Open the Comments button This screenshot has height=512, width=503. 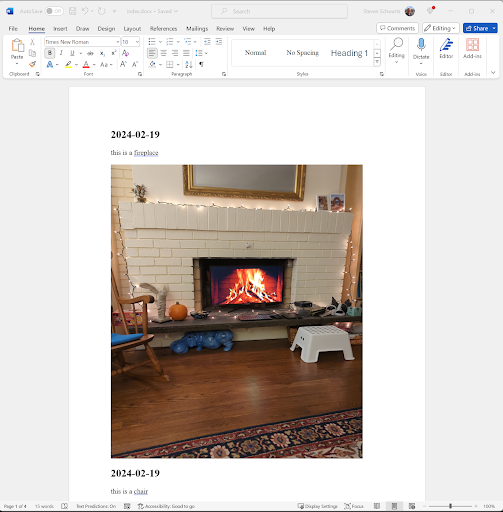pos(397,28)
